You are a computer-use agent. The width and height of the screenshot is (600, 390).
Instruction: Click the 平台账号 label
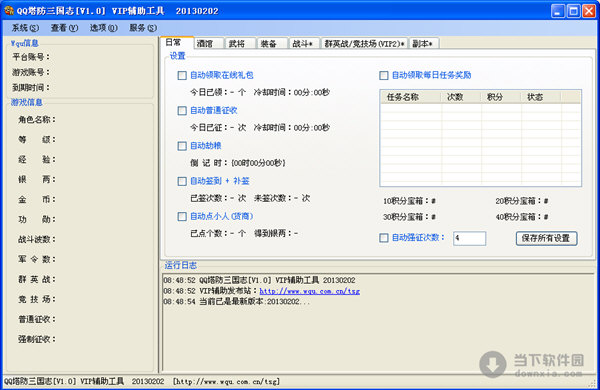click(x=31, y=57)
